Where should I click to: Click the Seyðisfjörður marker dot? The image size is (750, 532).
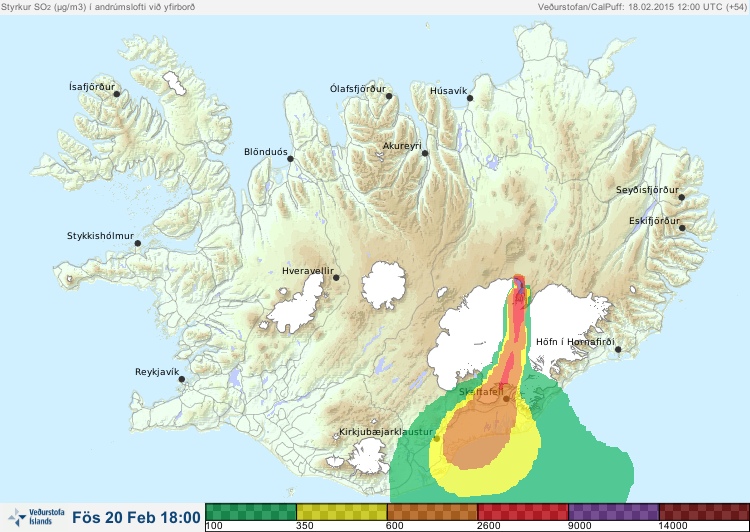(682, 197)
